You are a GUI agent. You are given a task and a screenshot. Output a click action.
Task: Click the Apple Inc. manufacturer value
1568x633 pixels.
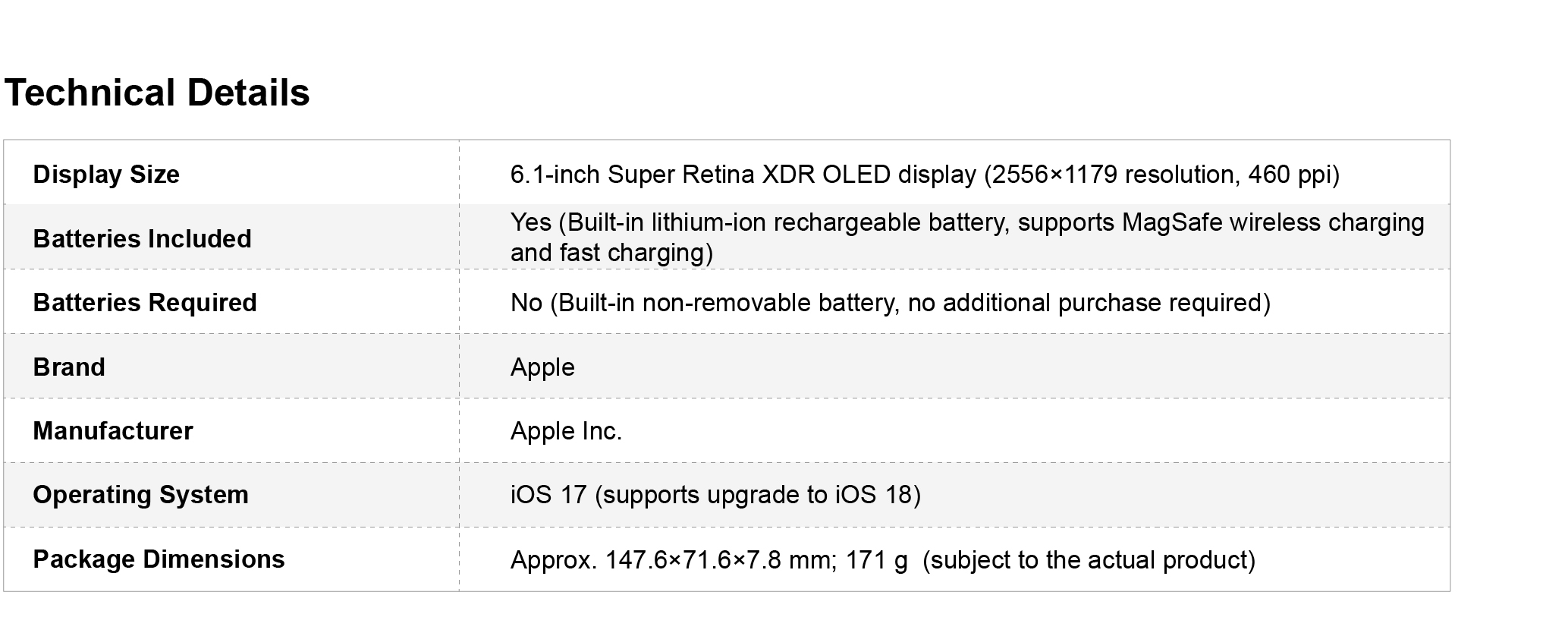click(x=566, y=431)
